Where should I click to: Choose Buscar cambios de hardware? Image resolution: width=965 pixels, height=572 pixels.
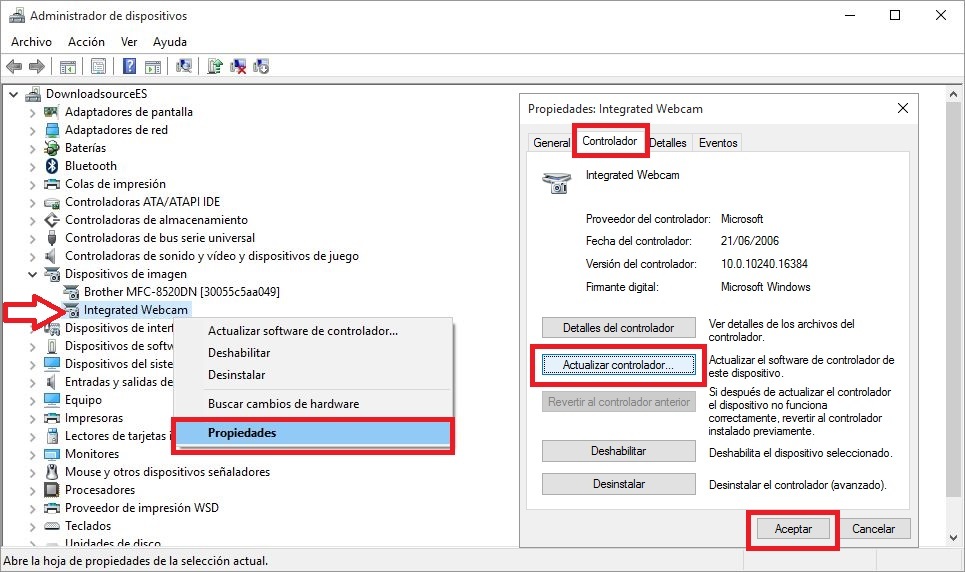[313, 404]
